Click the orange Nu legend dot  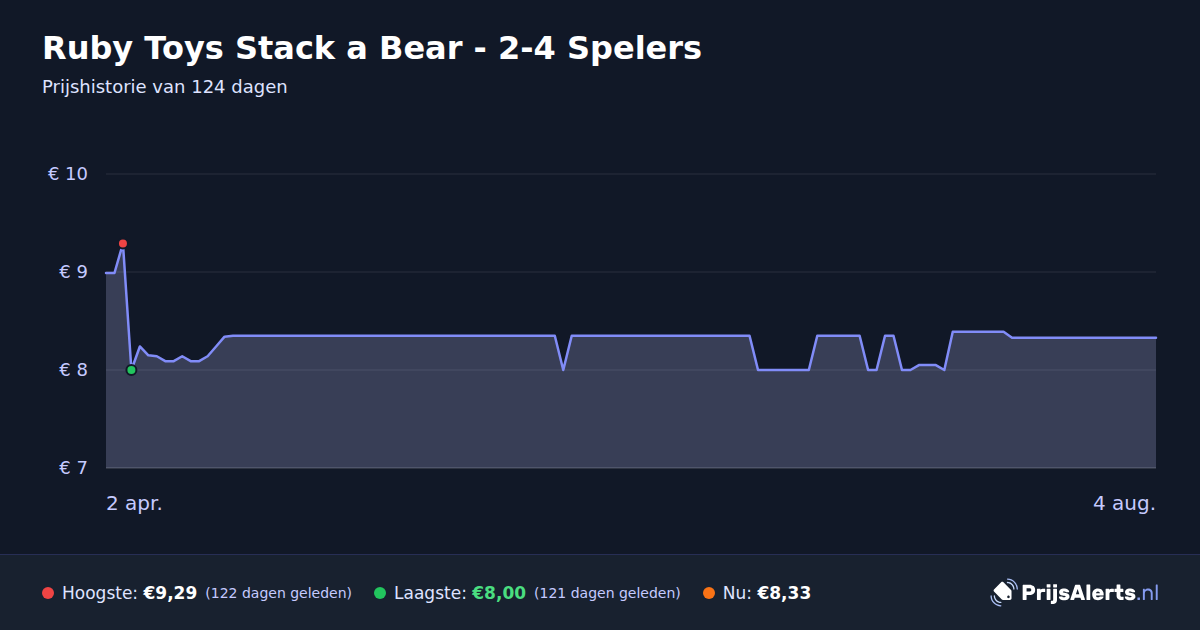(x=709, y=593)
